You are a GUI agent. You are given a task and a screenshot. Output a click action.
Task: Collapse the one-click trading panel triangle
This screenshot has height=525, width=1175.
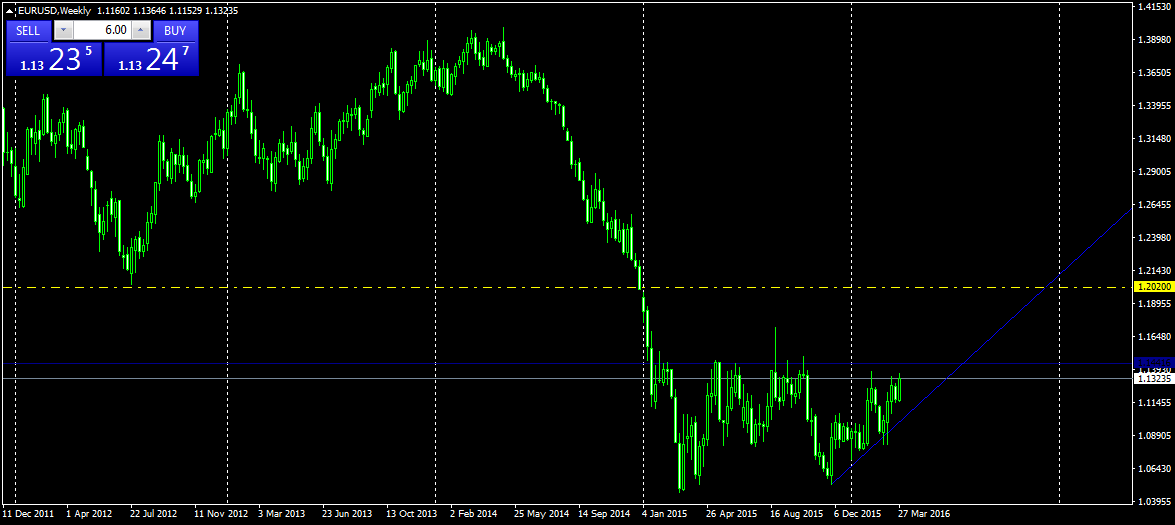click(x=10, y=11)
